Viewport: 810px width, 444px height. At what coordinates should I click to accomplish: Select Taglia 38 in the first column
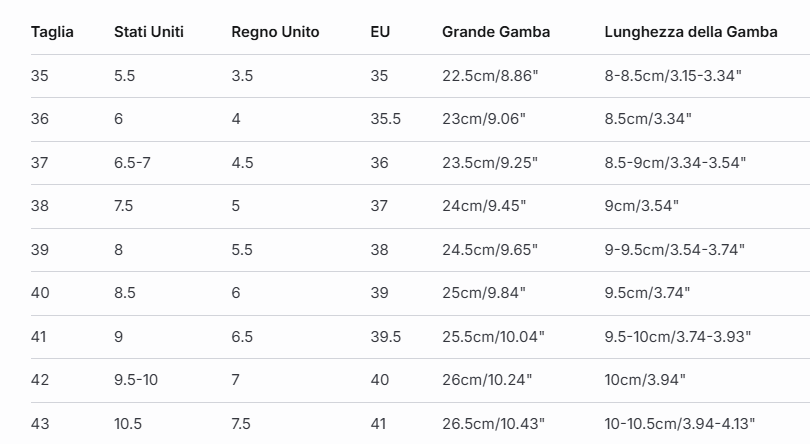[40, 206]
